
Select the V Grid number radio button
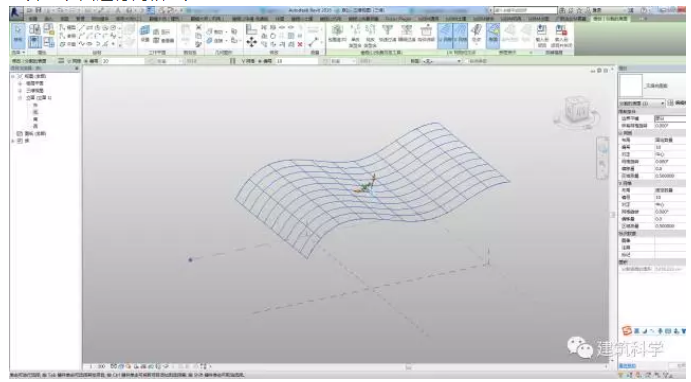(260, 61)
